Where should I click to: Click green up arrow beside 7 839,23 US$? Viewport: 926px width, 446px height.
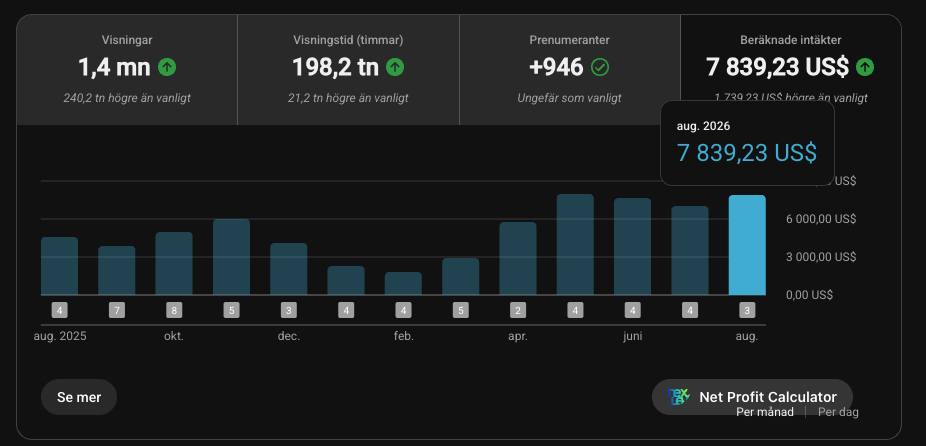[865, 67]
